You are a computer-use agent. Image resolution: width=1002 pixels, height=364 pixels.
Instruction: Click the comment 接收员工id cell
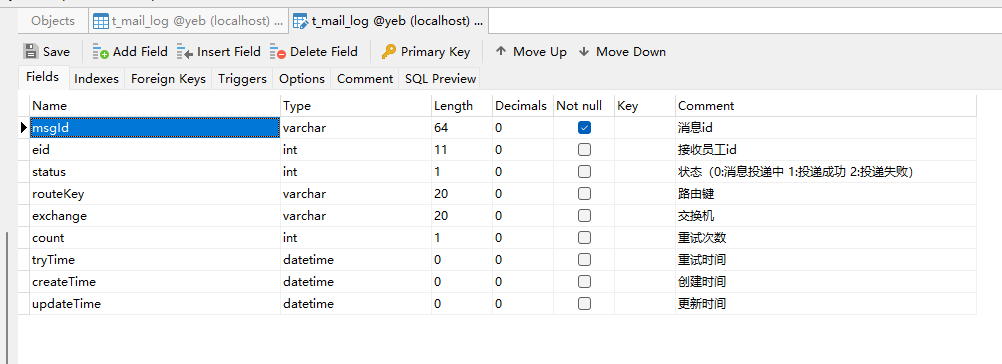826,150
